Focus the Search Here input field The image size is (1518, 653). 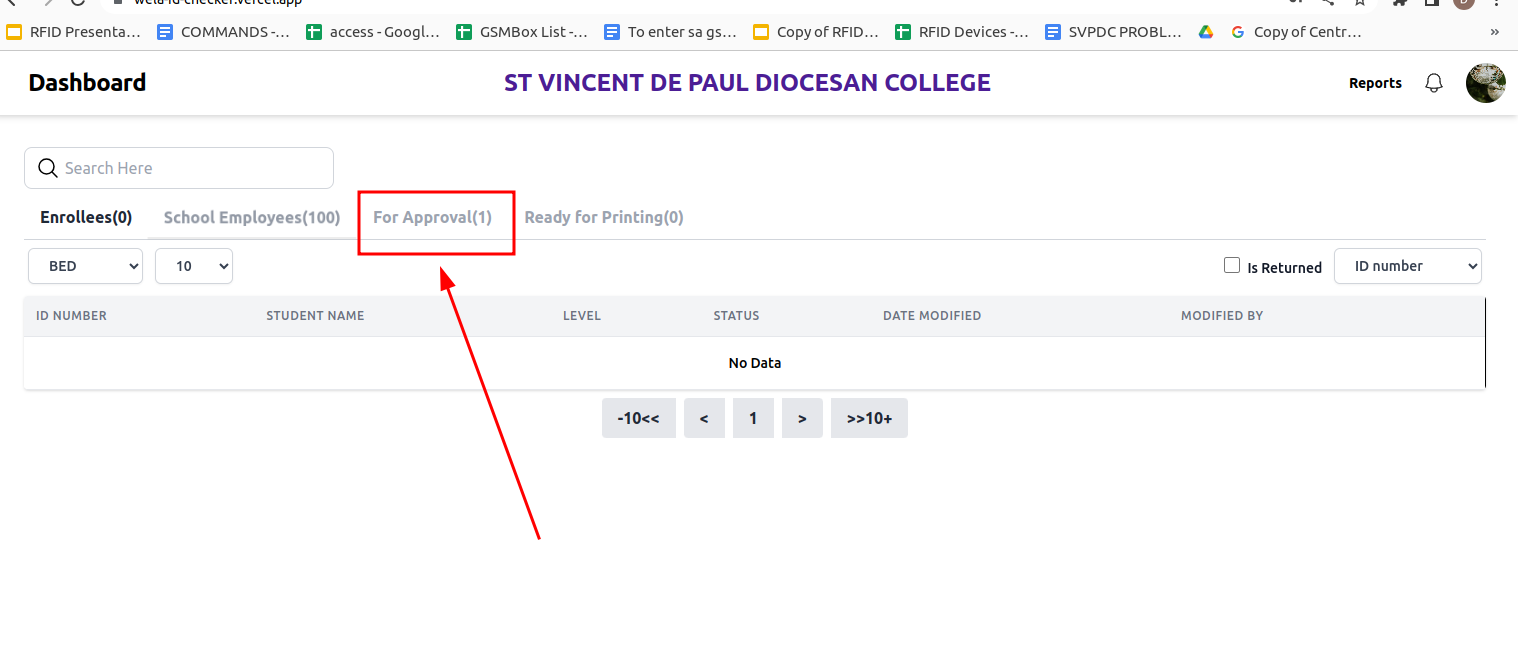179,168
